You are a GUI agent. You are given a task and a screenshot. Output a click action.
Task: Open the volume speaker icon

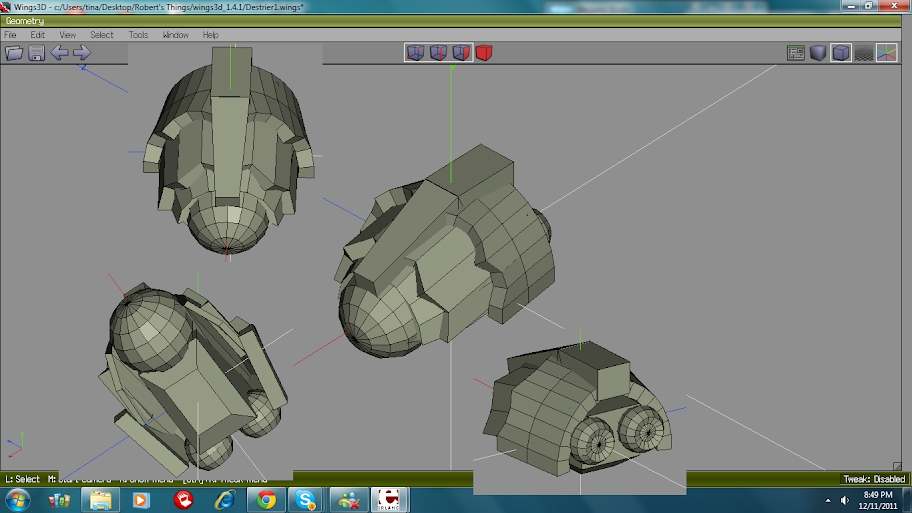coord(845,500)
